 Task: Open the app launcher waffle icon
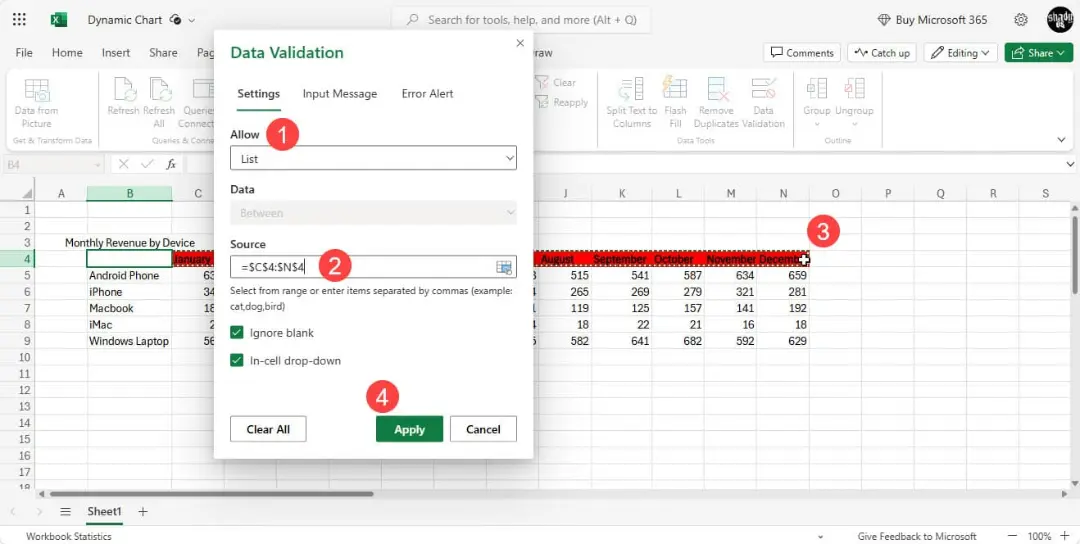[x=19, y=19]
